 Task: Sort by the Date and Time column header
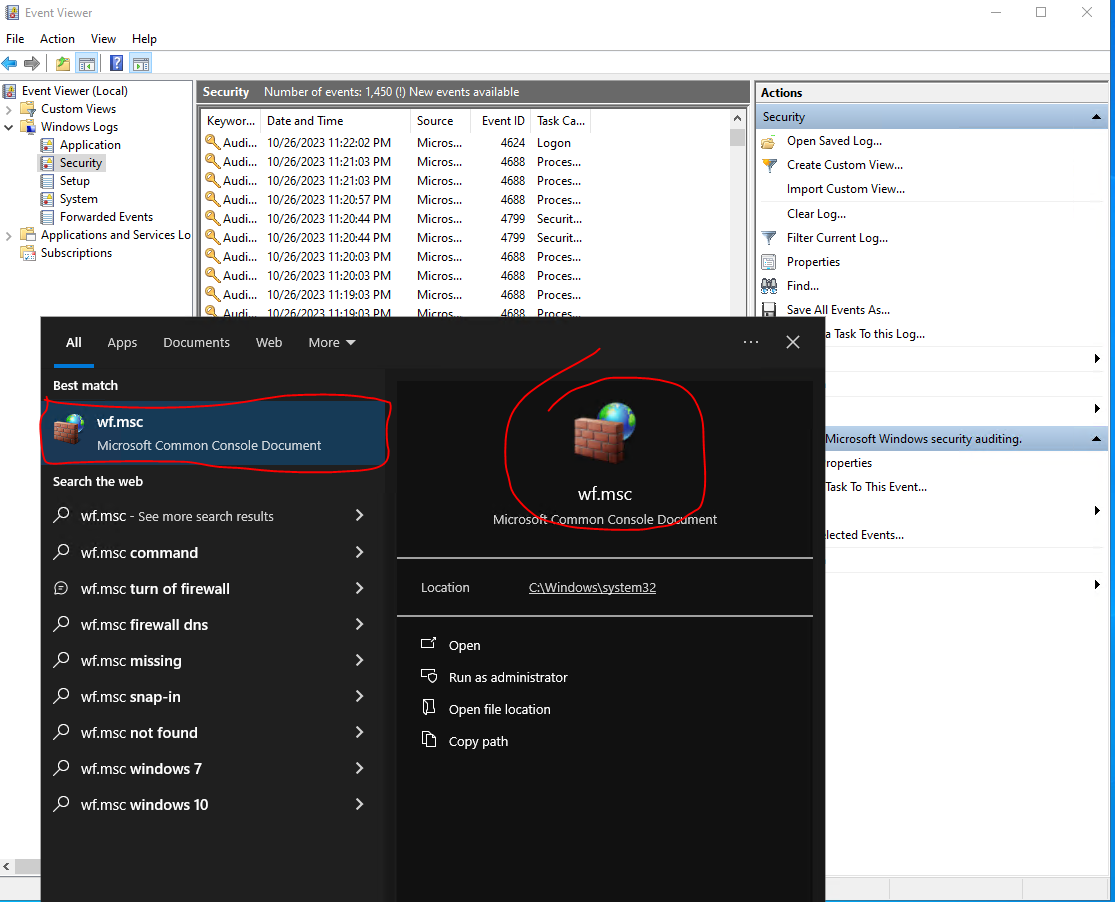click(x=335, y=121)
